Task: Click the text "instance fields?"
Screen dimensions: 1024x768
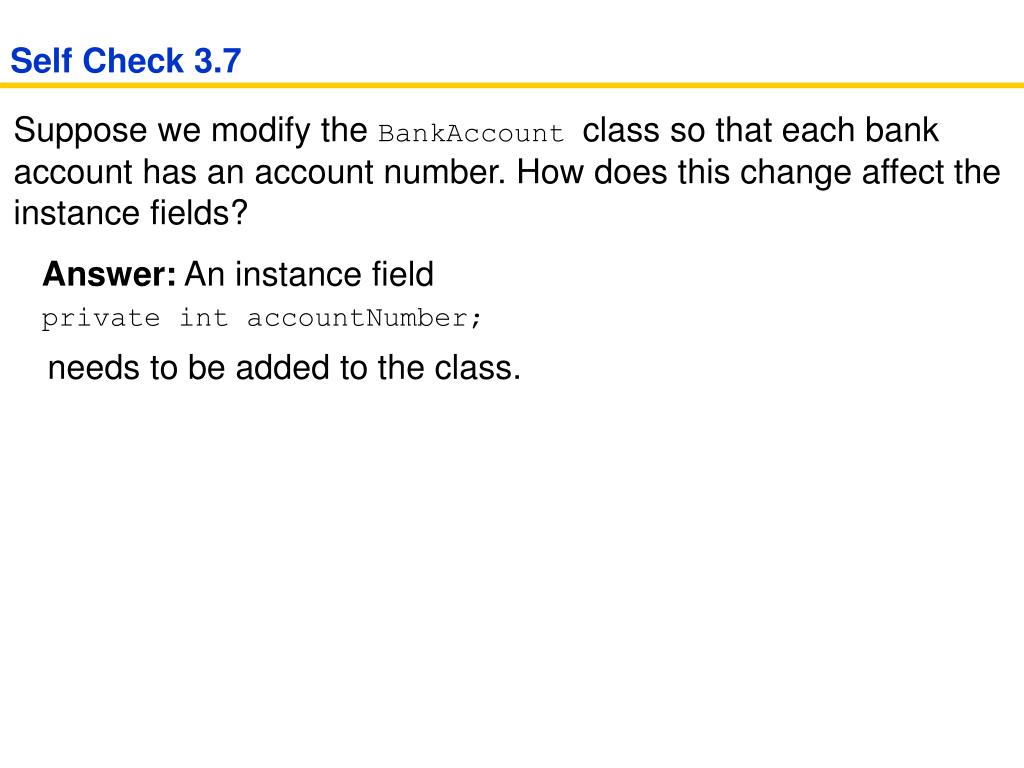Action: pos(131,213)
